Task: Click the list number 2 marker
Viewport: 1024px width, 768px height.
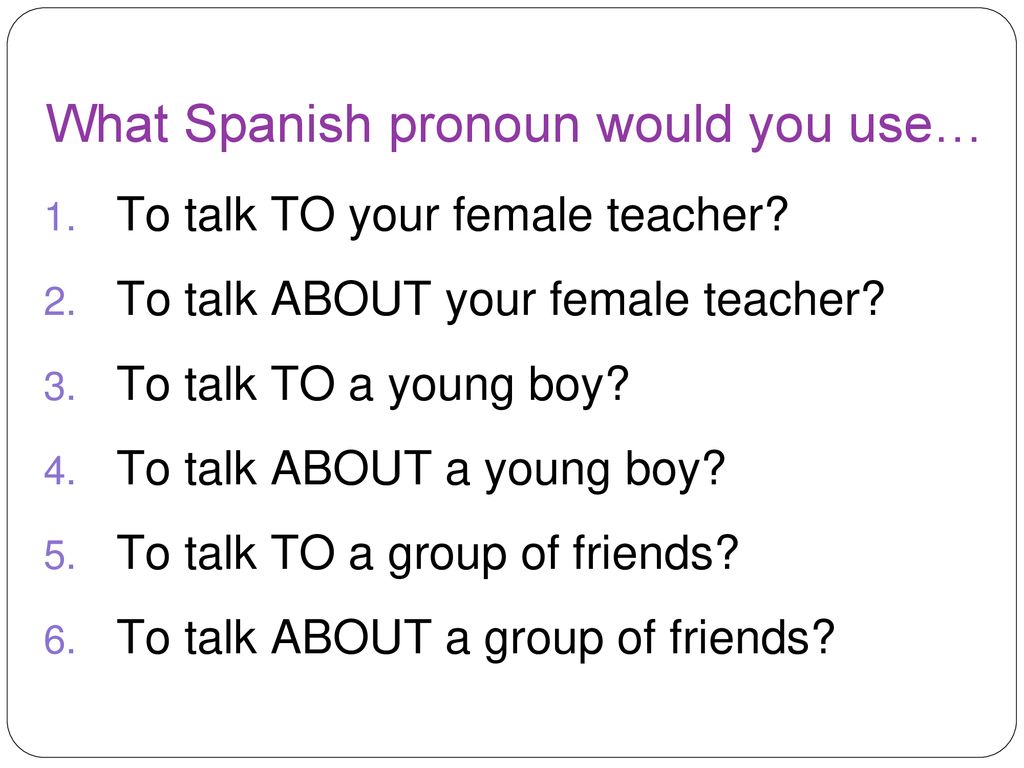Action: tap(59, 302)
